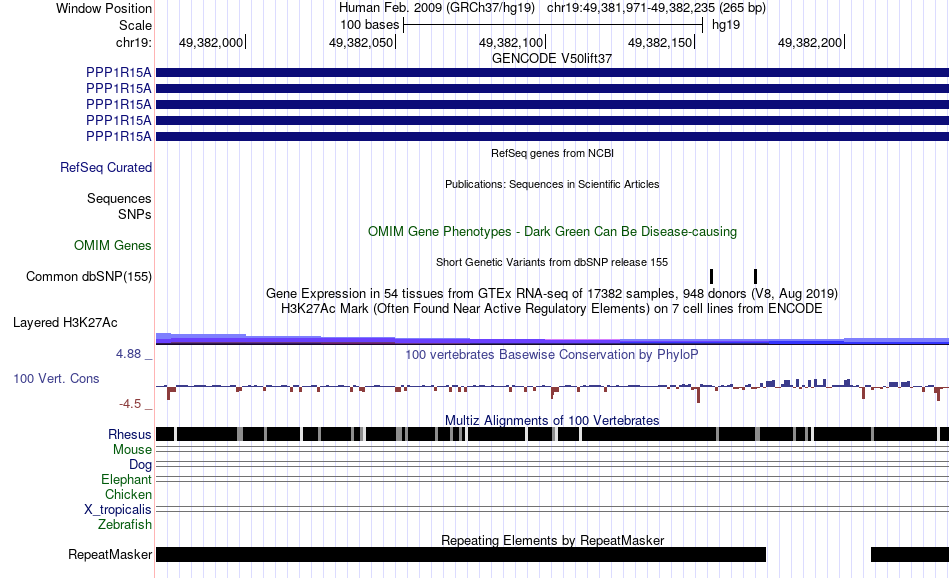Click 'Human Feb. 2009 (GRCh37/hg19)' assembly text
The image size is (950, 578).
coord(437,8)
